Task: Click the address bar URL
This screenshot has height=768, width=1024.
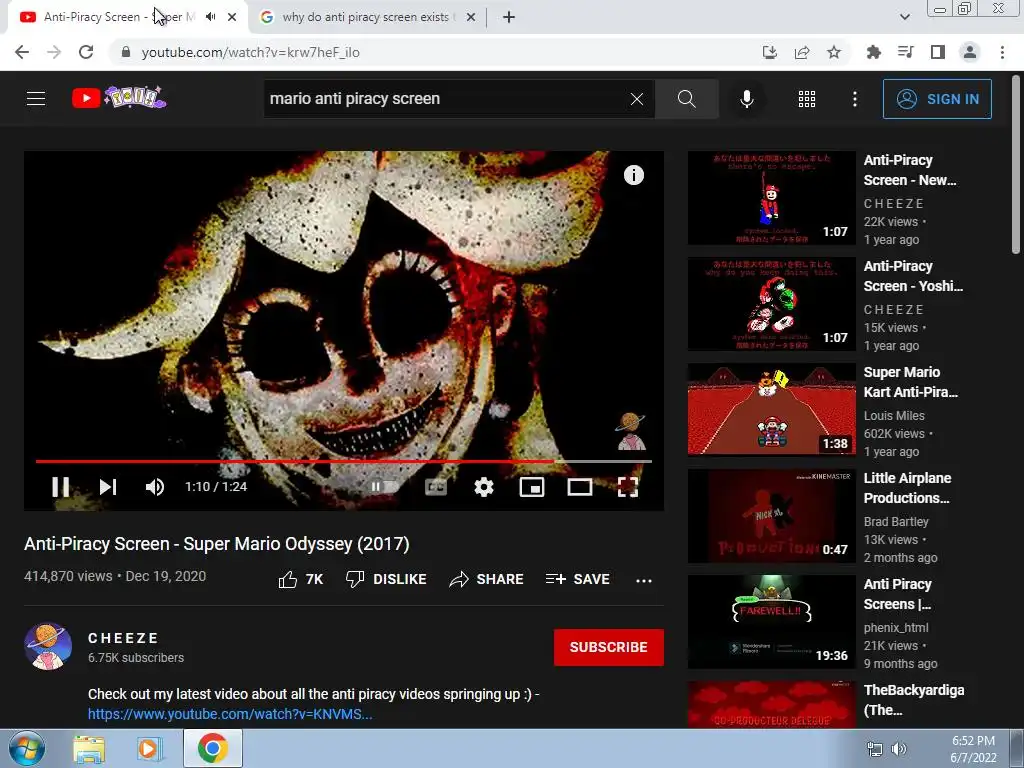Action: (251, 52)
